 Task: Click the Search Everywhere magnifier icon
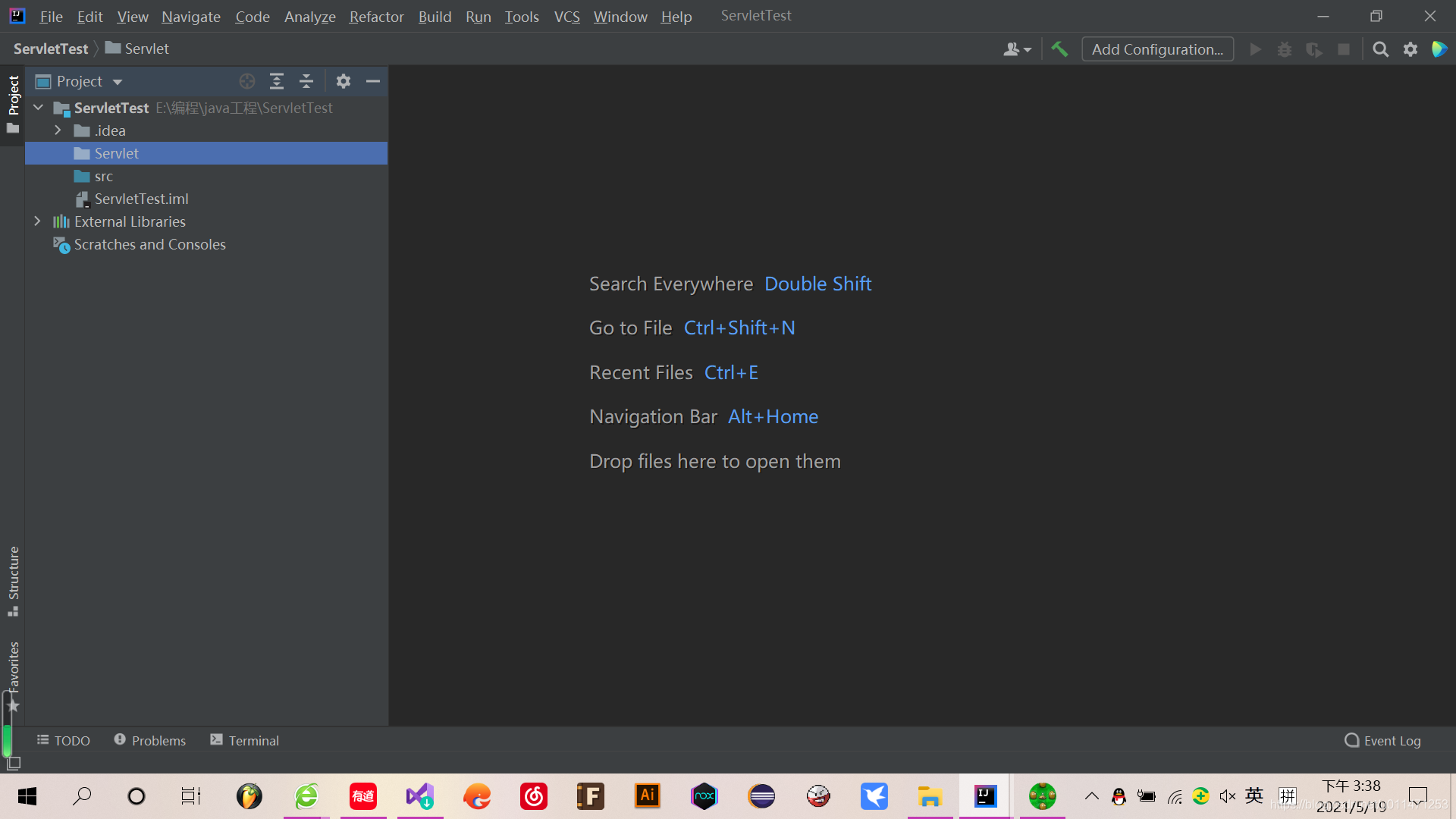point(1380,49)
